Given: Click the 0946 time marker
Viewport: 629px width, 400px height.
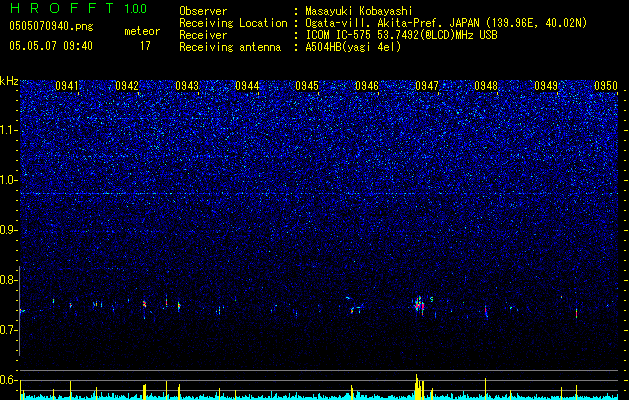Looking at the screenshot, I should coord(367,85).
